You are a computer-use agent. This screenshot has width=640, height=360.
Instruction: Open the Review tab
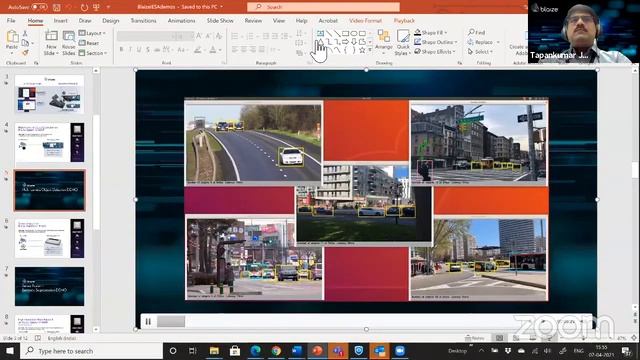[x=253, y=20]
